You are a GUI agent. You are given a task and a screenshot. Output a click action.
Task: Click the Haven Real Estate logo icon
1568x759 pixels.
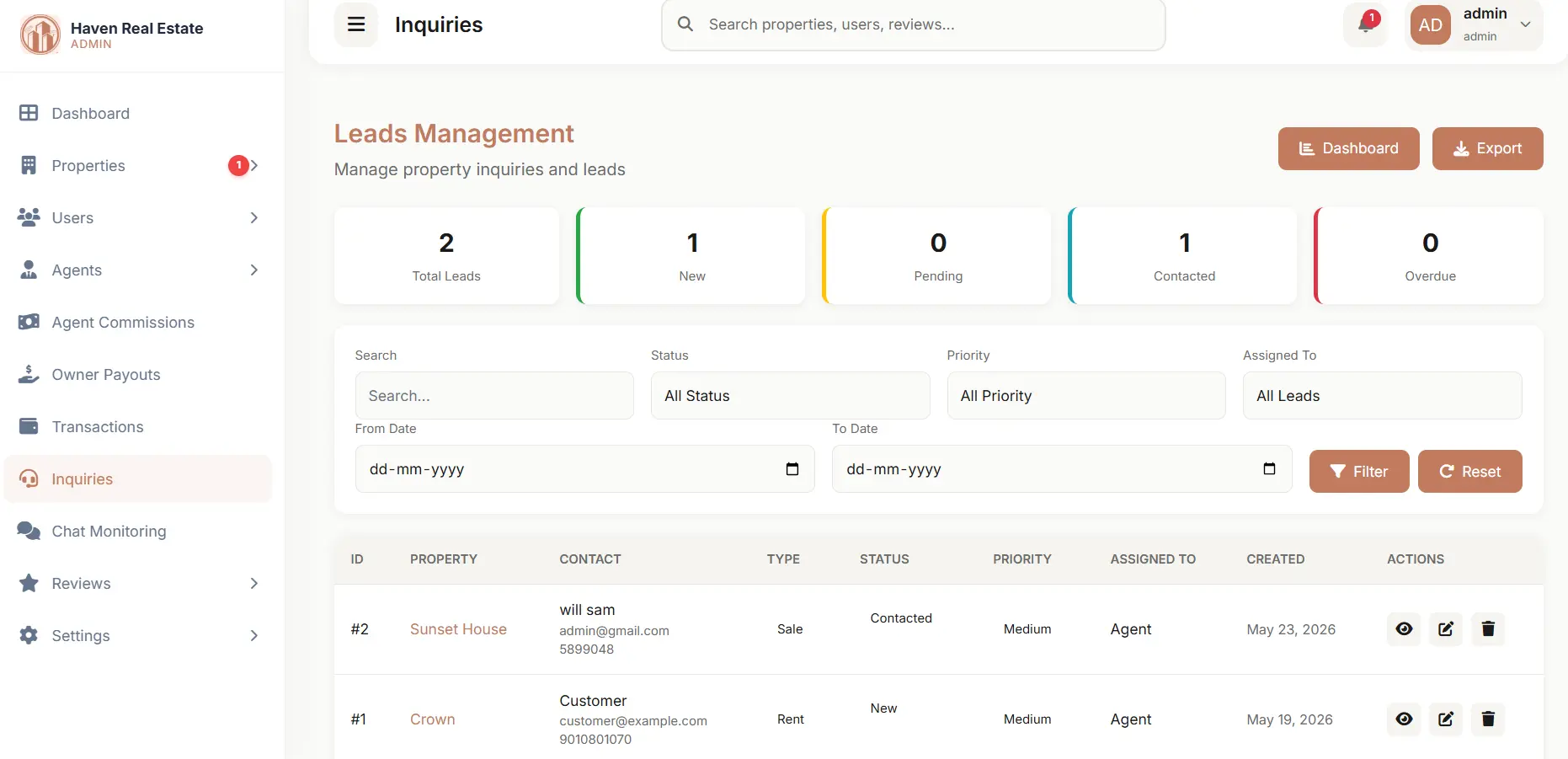pos(40,35)
